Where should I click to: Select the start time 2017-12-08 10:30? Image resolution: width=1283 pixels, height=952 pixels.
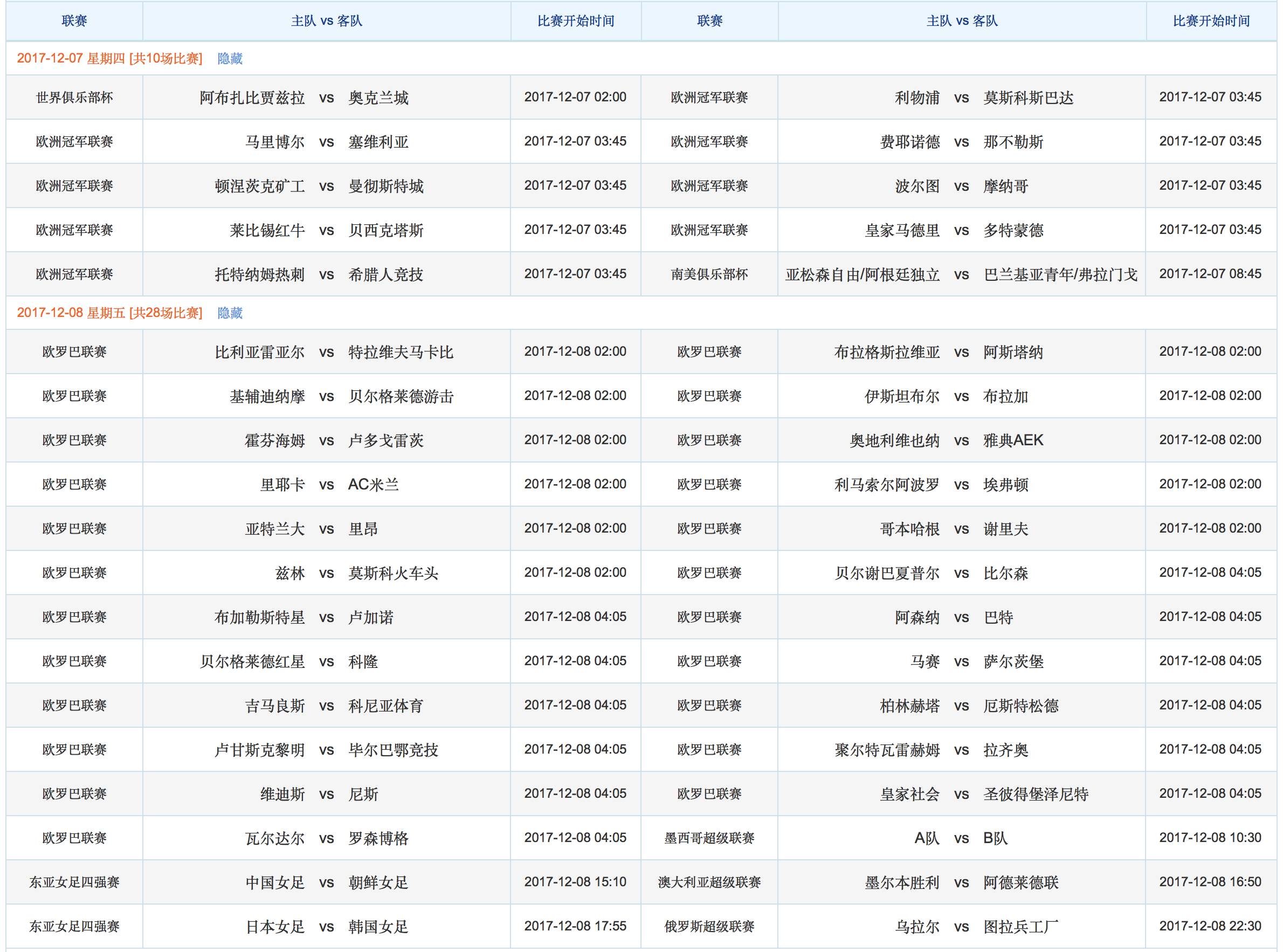pyautogui.click(x=1210, y=837)
